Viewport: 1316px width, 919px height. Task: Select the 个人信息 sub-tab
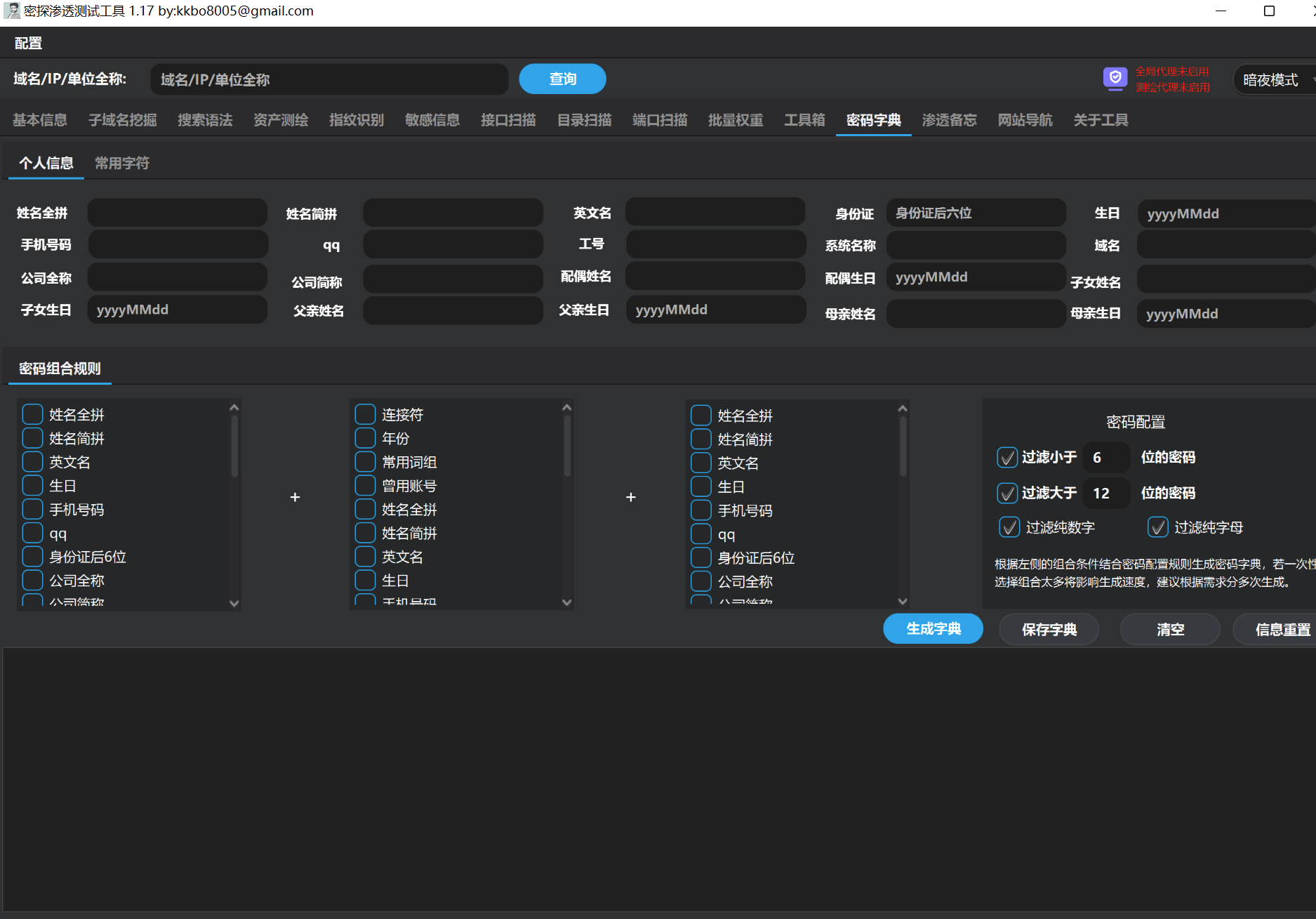coord(46,163)
